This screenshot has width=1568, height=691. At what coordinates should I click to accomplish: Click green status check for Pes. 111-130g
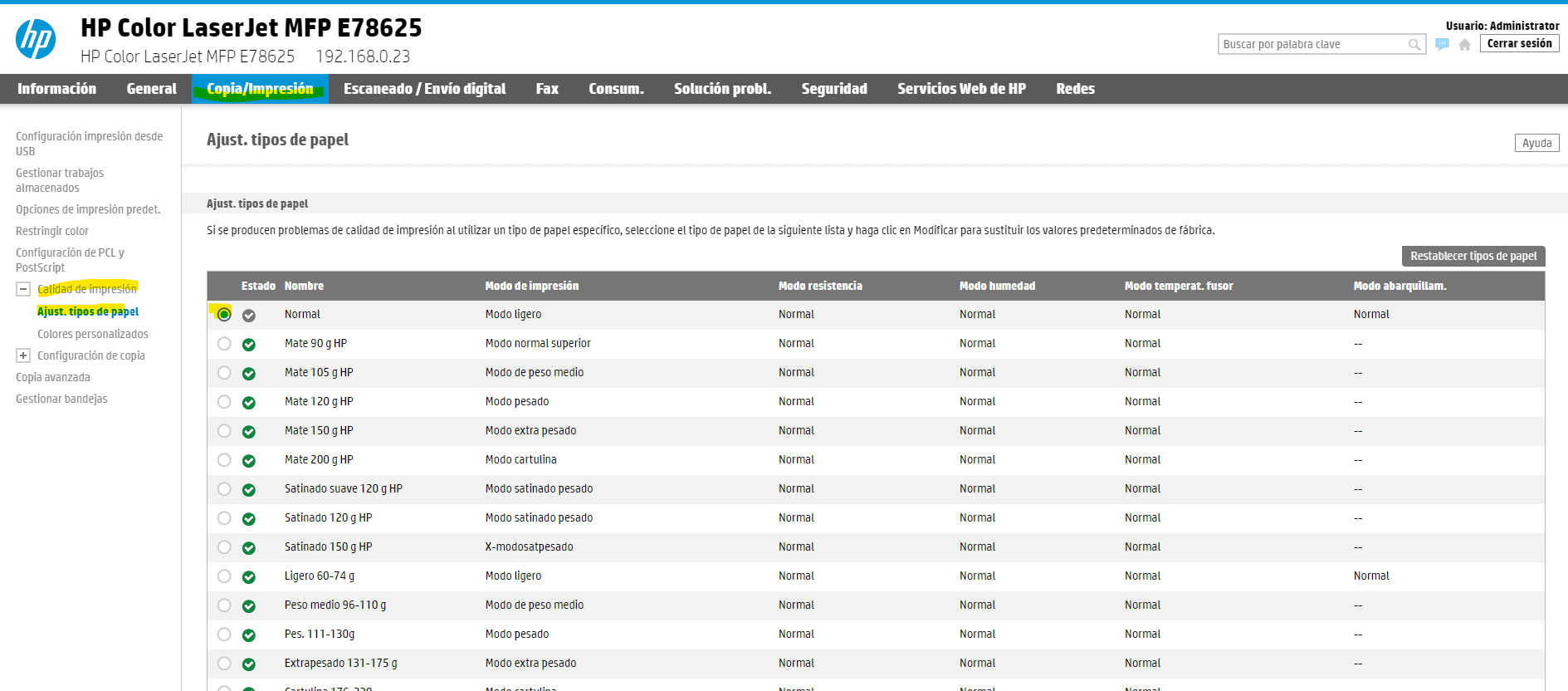[249, 635]
